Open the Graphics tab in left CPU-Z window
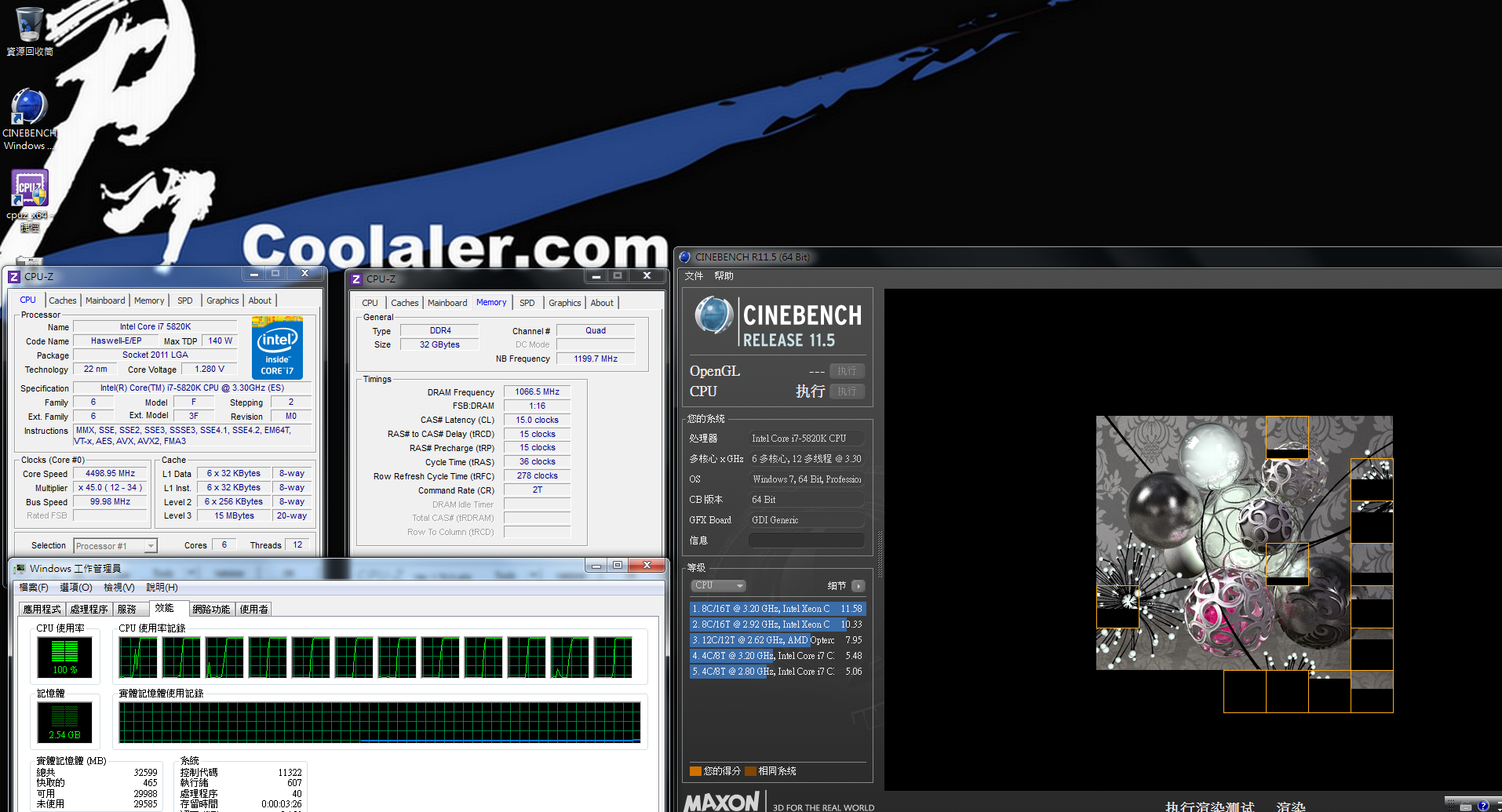The height and width of the screenshot is (812, 1502). 223,300
